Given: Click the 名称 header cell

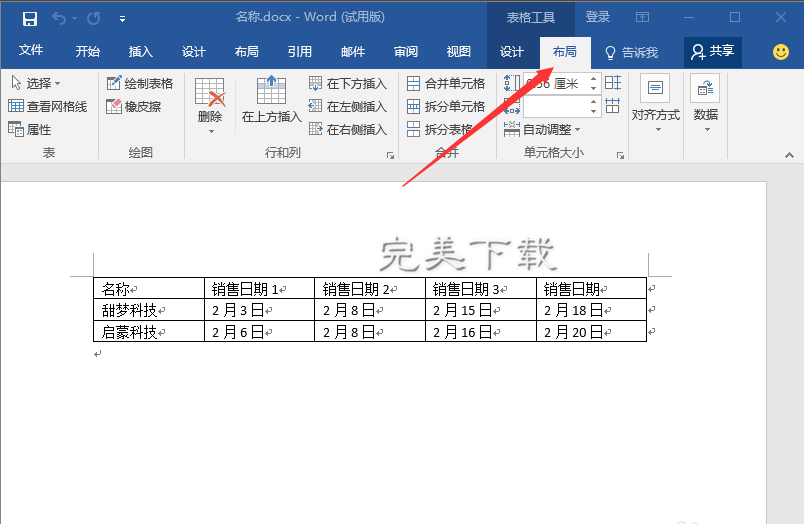Looking at the screenshot, I should (149, 289).
